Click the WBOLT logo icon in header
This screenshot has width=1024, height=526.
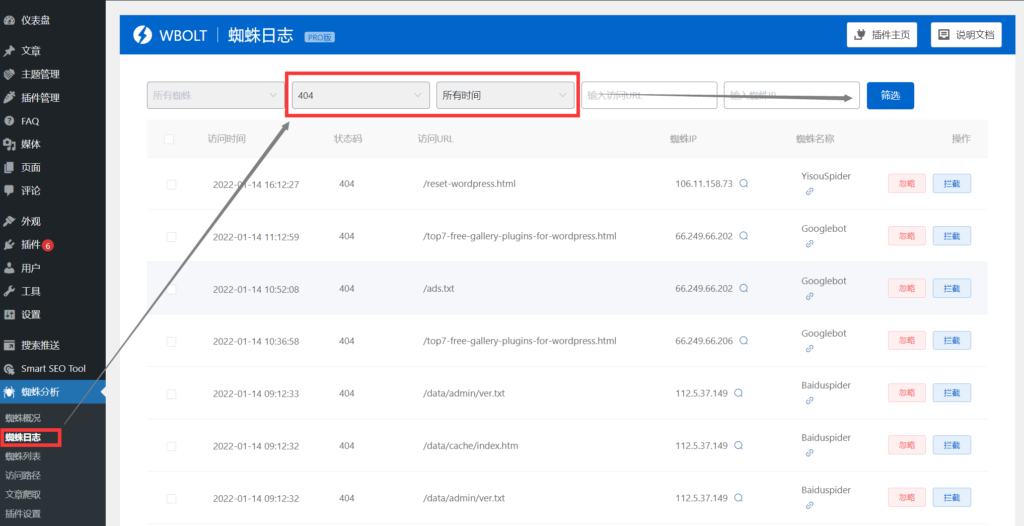coord(142,35)
